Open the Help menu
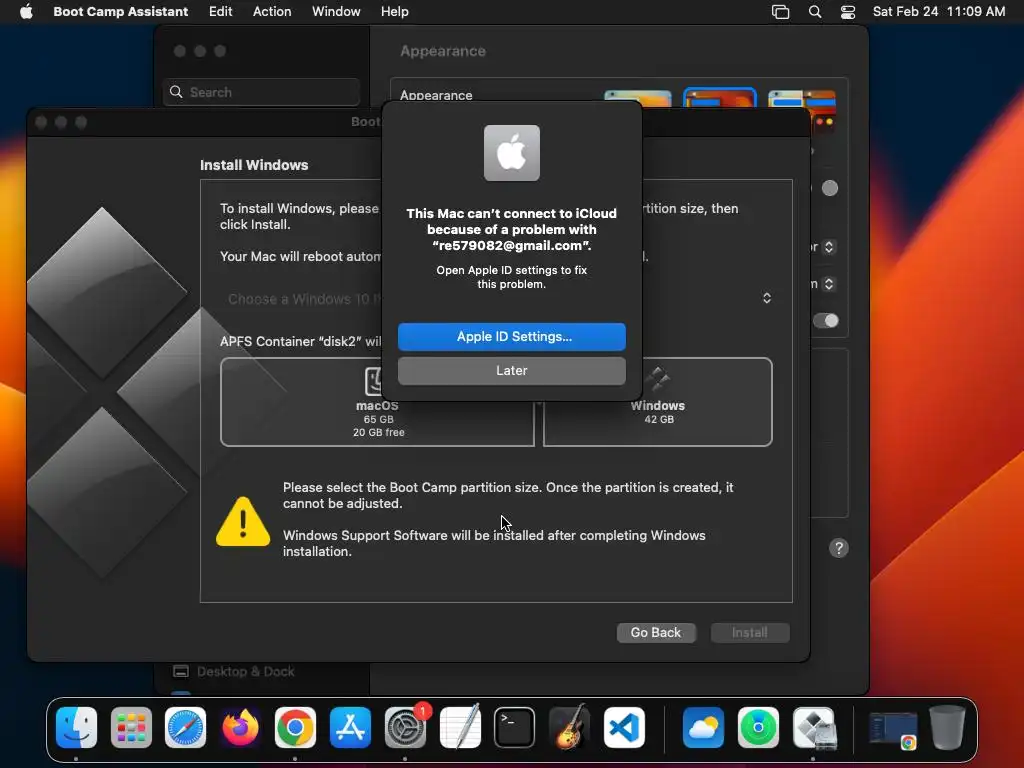 [394, 12]
